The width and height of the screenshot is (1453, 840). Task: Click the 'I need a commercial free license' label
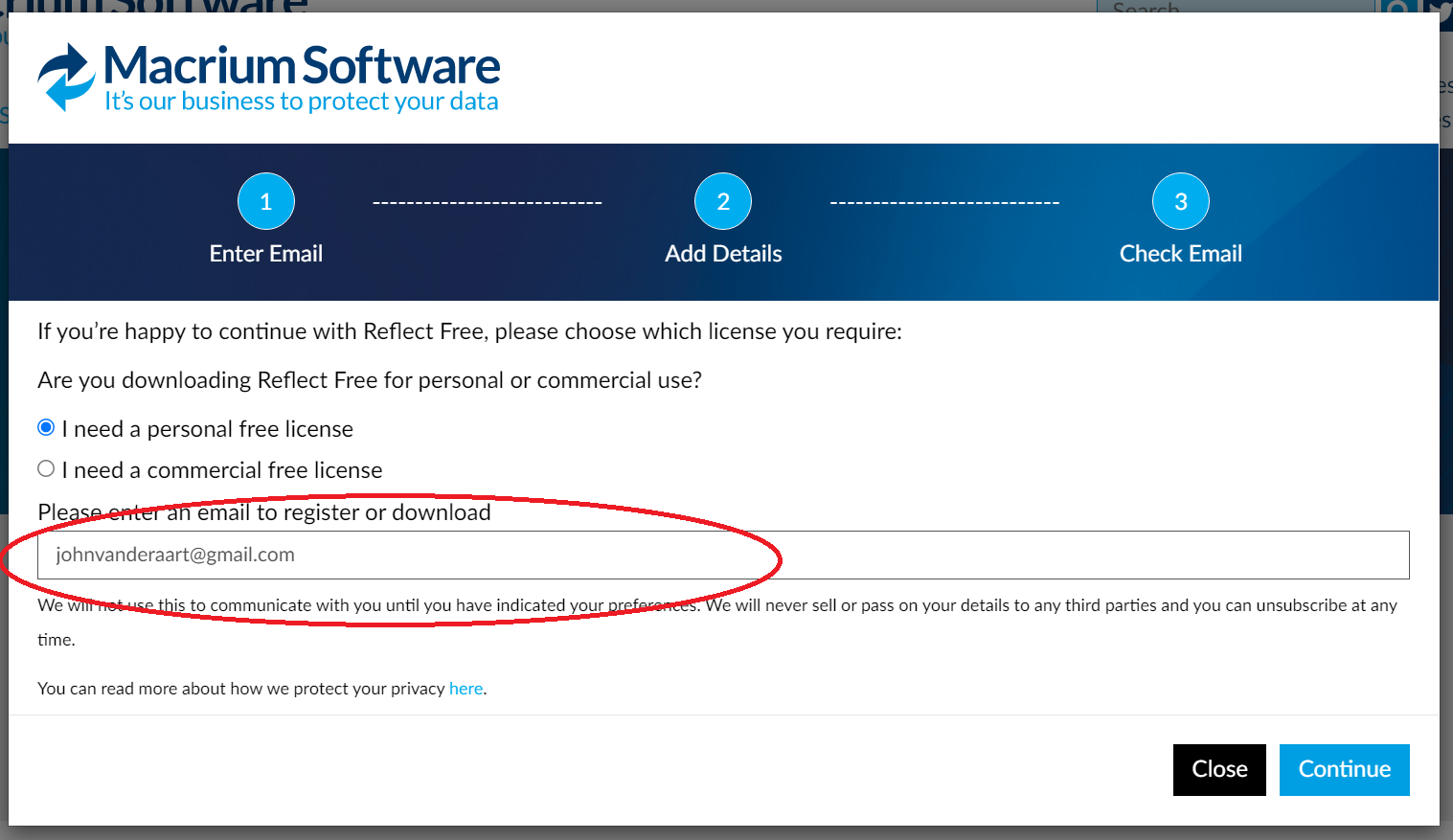[222, 470]
